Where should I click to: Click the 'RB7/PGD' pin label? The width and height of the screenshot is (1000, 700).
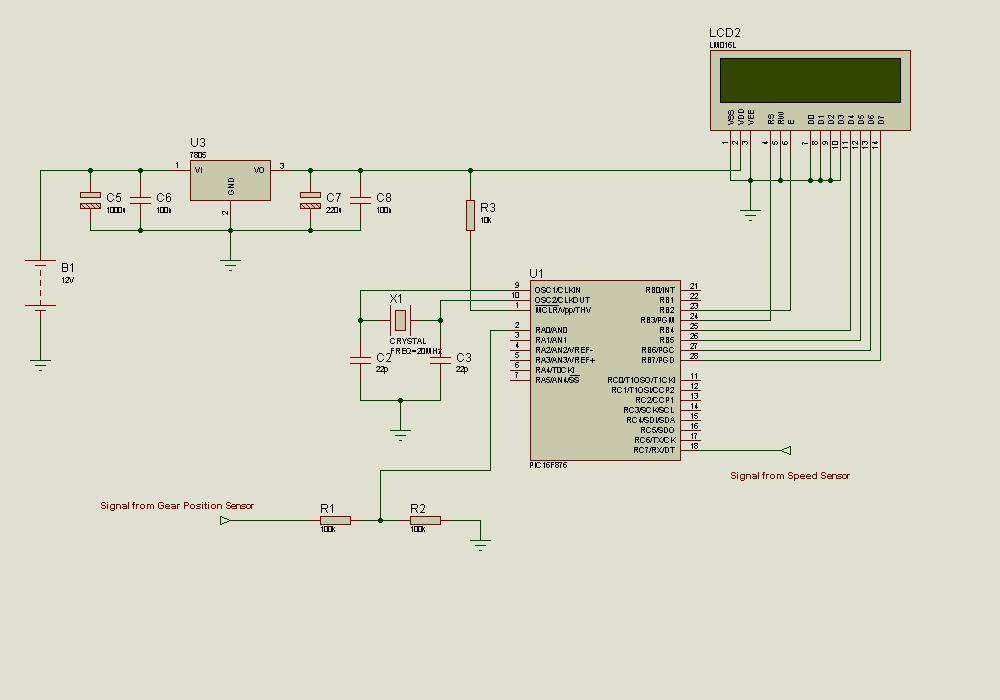point(658,360)
